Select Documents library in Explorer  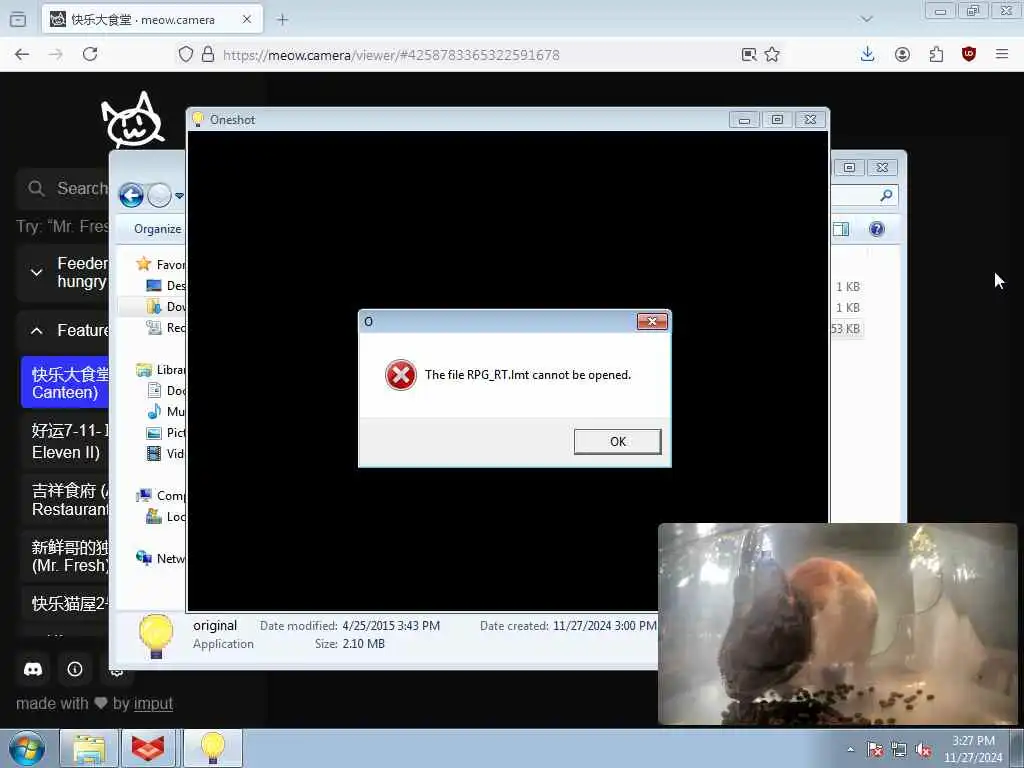click(166, 391)
